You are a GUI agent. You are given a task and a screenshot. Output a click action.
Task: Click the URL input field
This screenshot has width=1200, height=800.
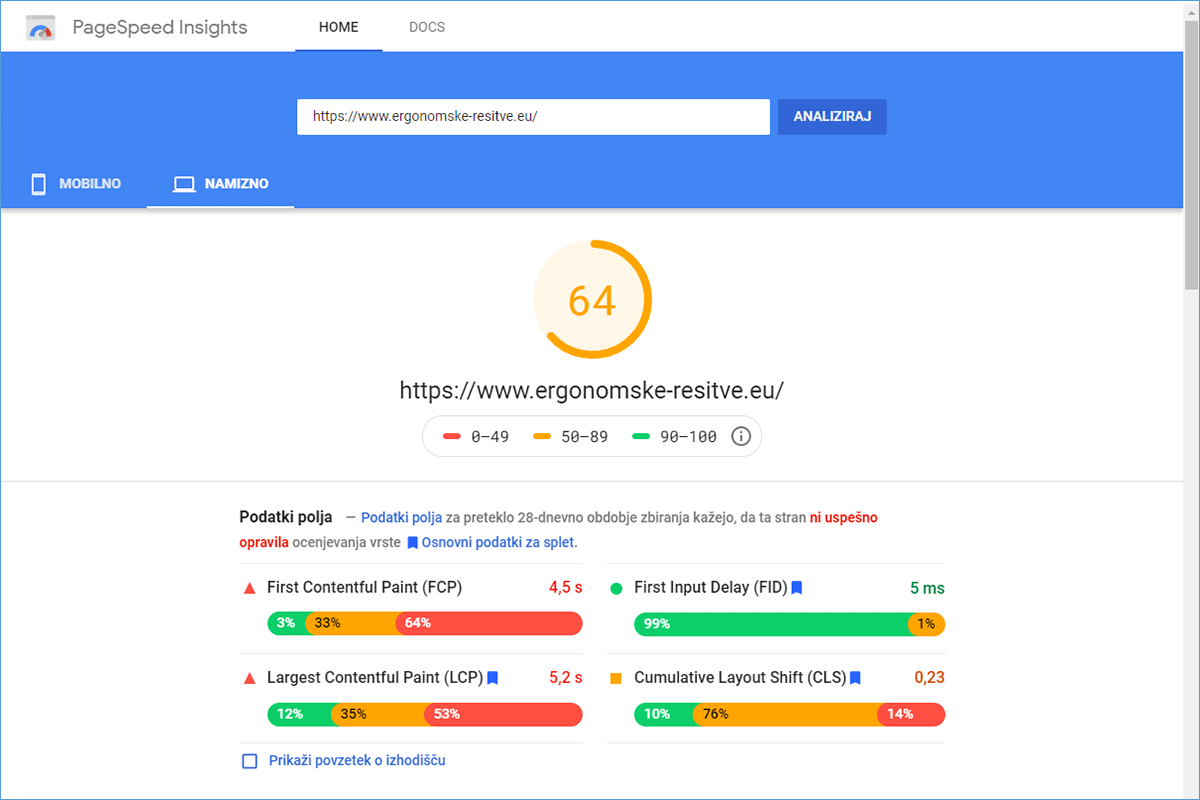point(532,116)
